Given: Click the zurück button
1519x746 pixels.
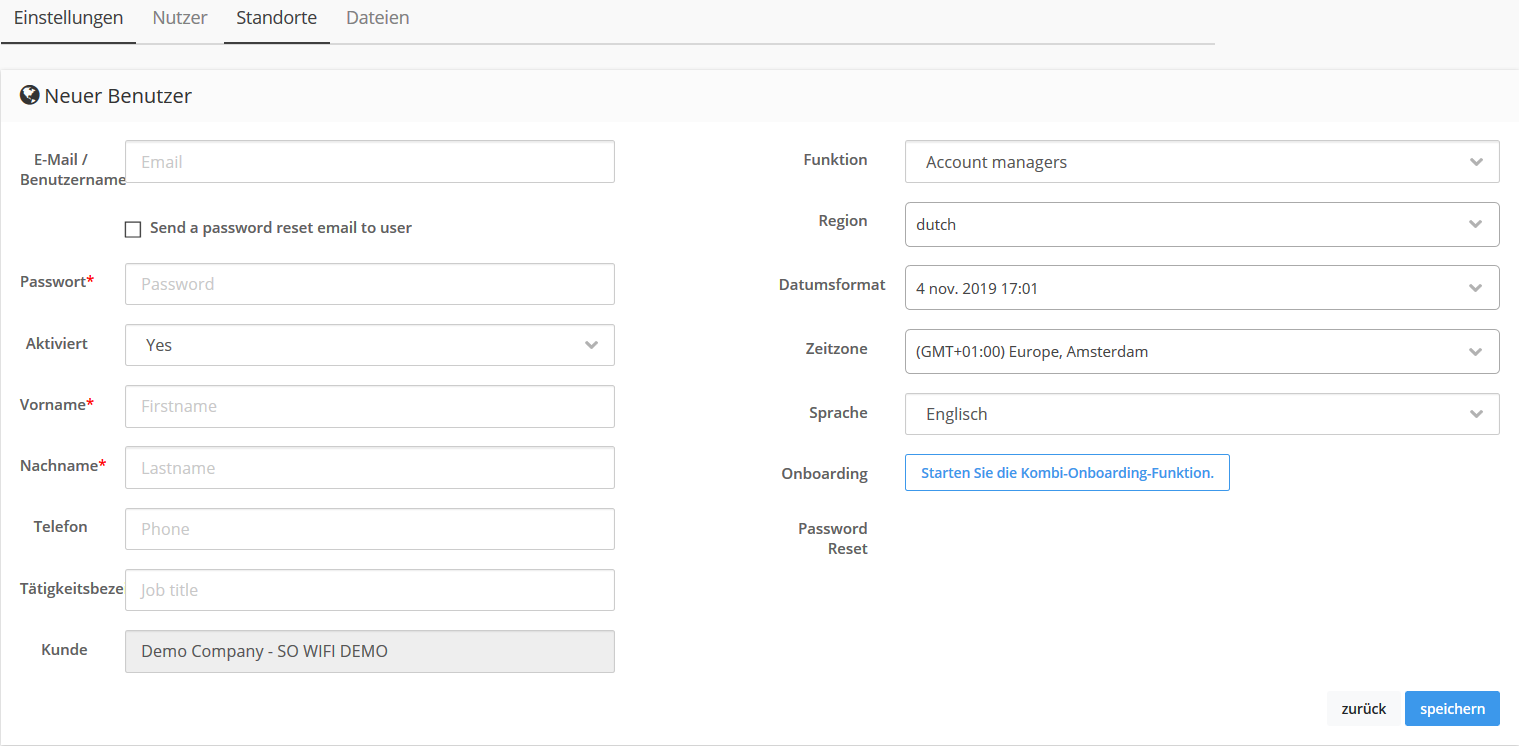Looking at the screenshot, I should [x=1364, y=708].
